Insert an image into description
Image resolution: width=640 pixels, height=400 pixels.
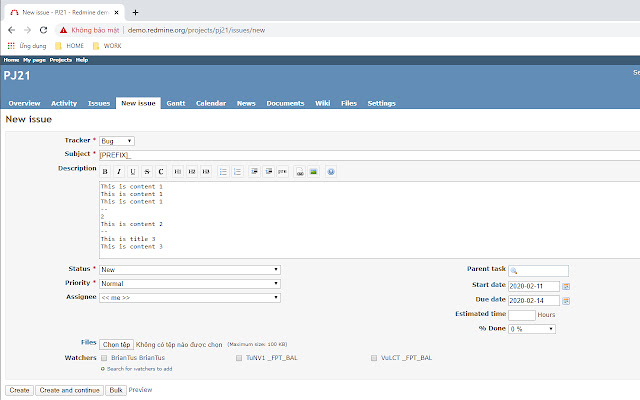click(313, 172)
